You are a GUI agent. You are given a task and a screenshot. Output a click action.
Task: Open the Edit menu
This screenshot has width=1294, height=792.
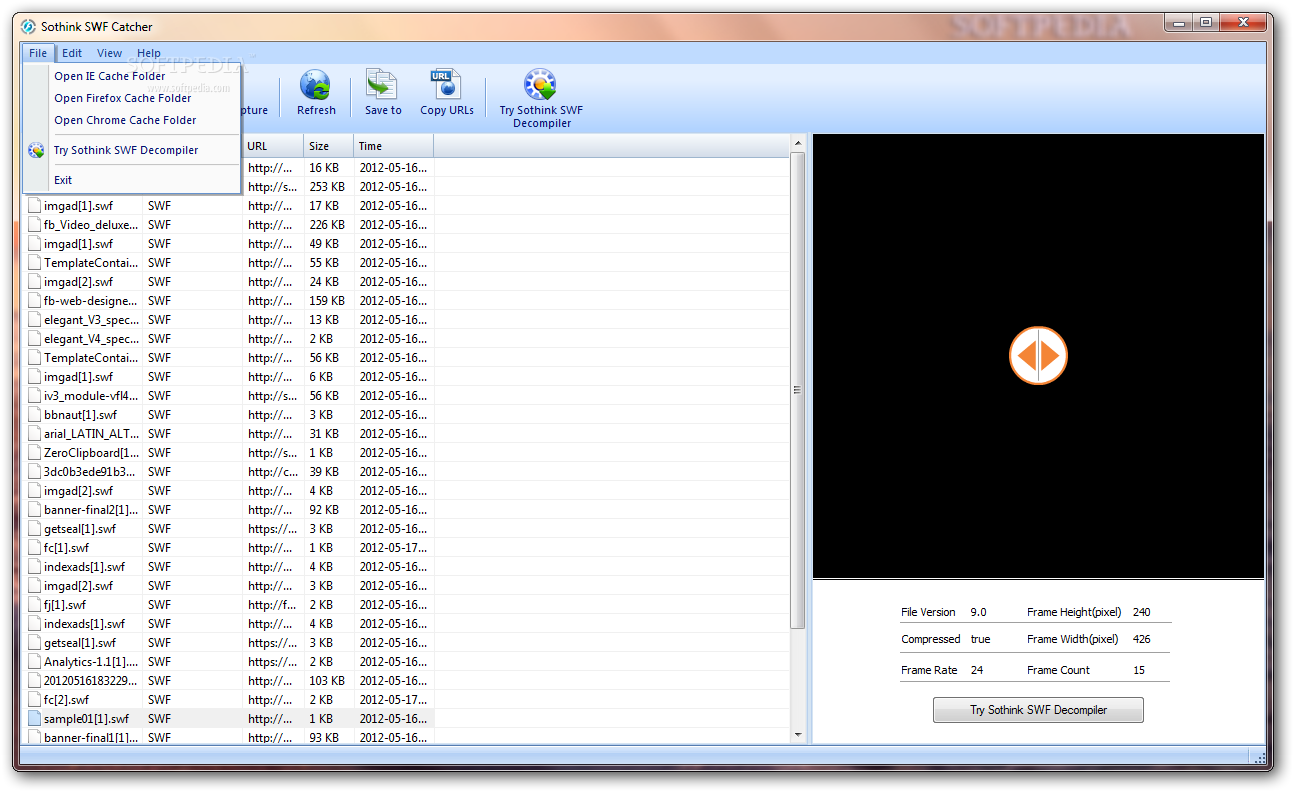pyautogui.click(x=72, y=53)
